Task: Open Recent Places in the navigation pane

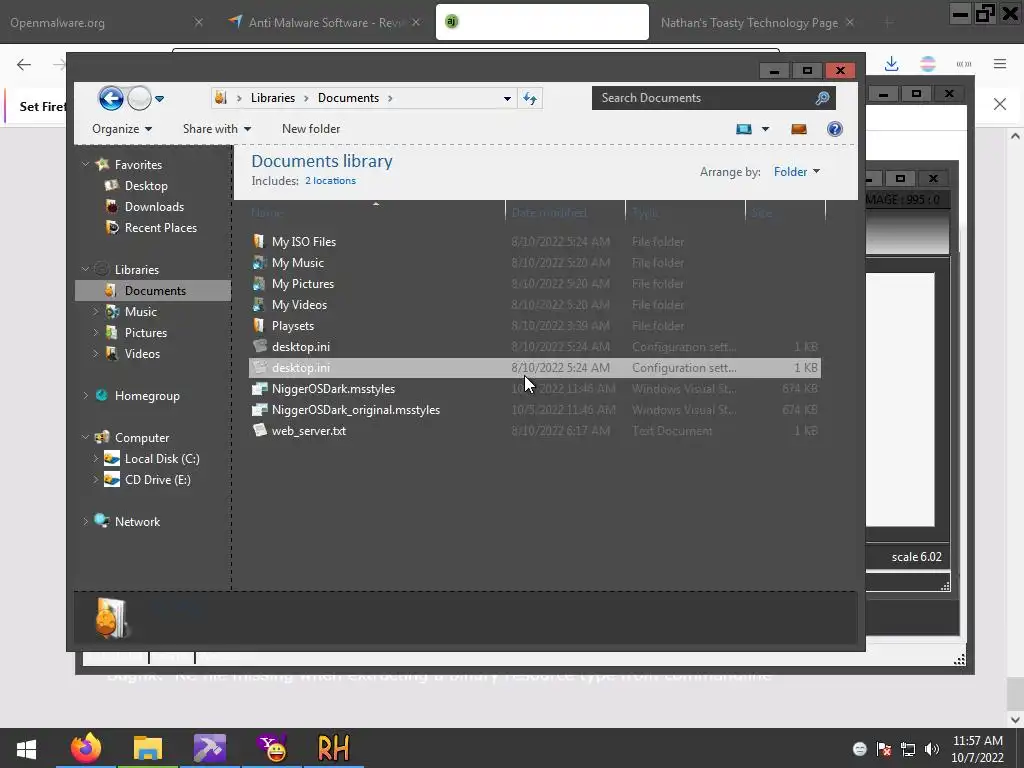Action: [161, 228]
